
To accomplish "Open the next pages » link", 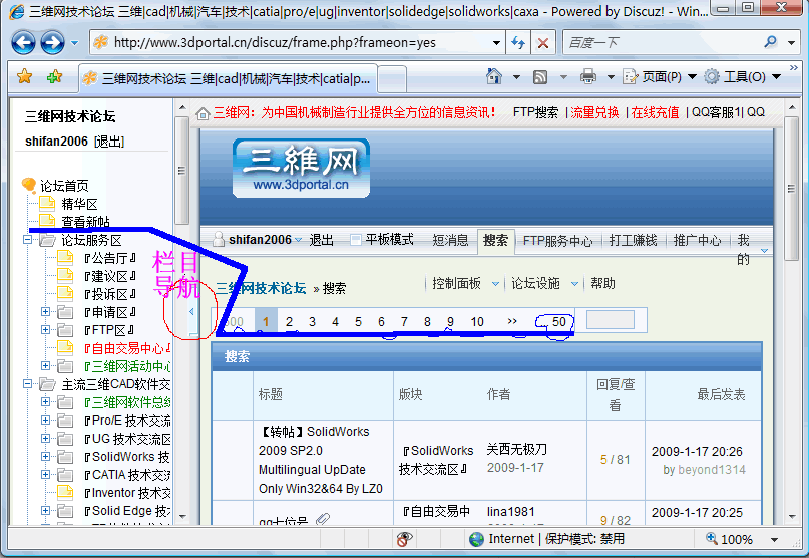I will pos(512,321).
